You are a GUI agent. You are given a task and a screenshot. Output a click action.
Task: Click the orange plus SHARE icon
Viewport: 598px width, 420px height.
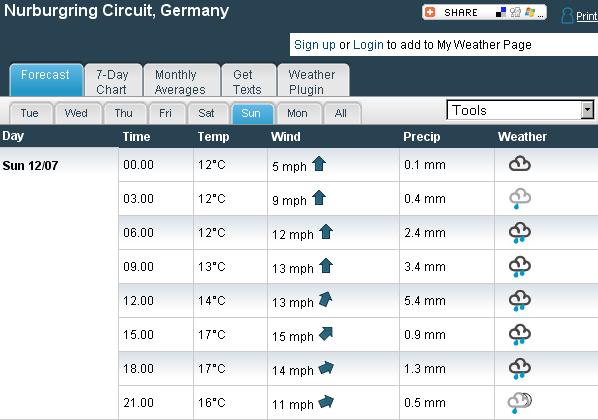430,12
